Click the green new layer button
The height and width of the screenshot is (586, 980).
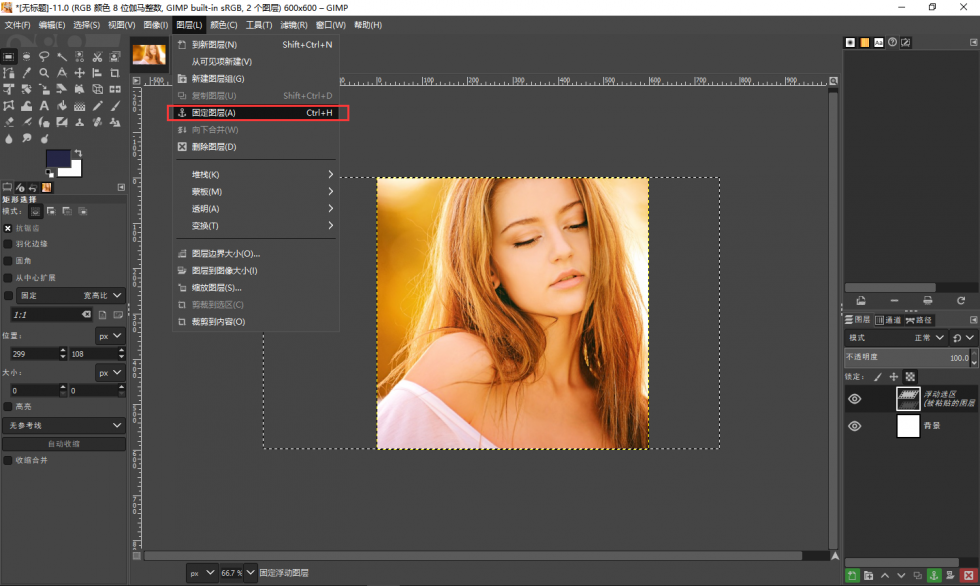851,575
